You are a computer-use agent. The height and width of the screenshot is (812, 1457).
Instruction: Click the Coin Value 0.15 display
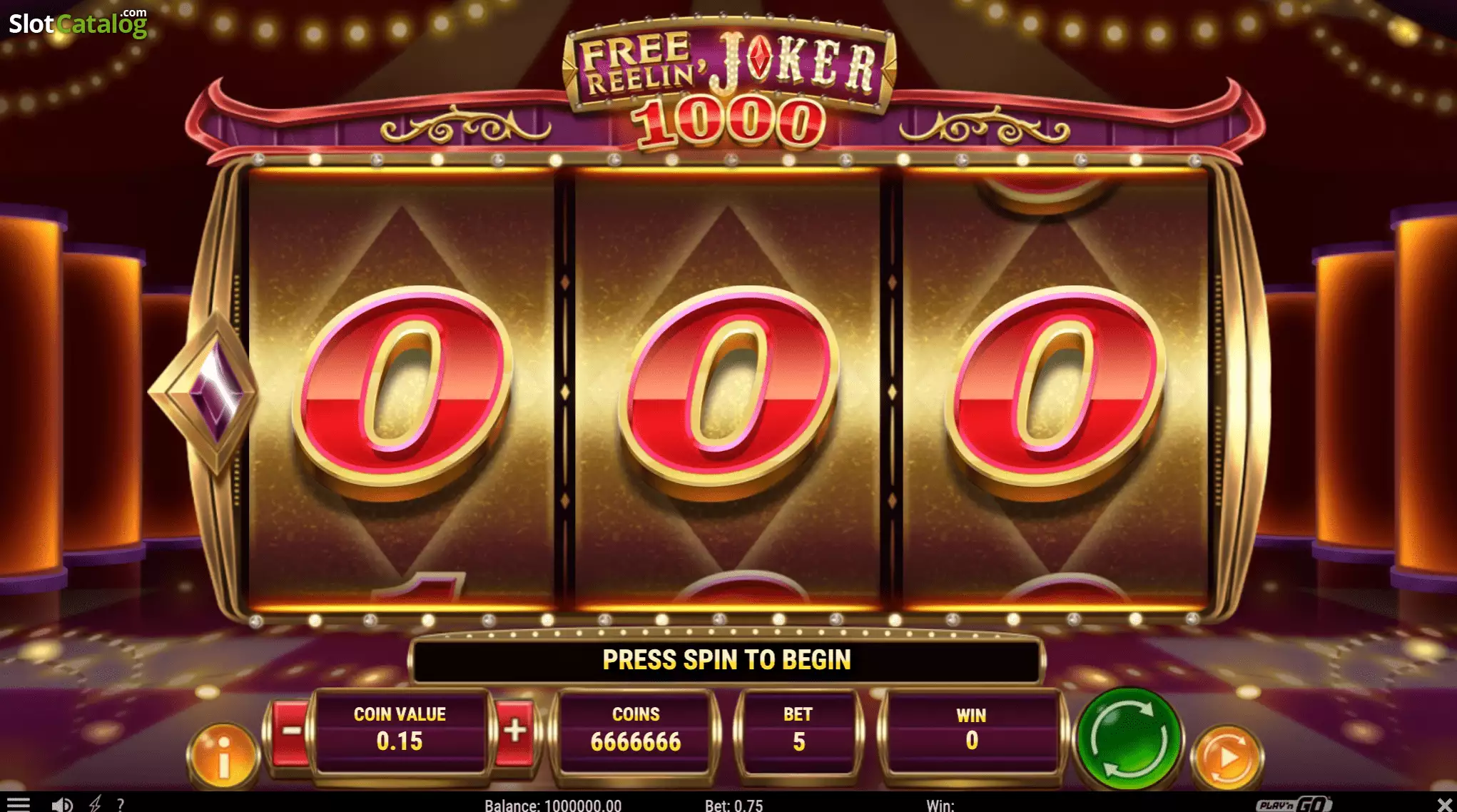tap(400, 731)
